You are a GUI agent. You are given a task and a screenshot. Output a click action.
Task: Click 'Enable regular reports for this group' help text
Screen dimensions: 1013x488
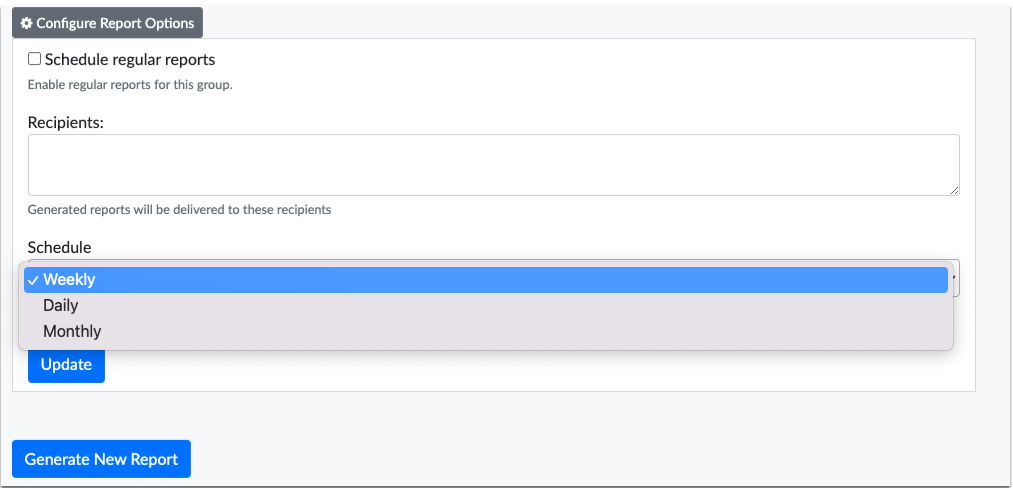130,85
